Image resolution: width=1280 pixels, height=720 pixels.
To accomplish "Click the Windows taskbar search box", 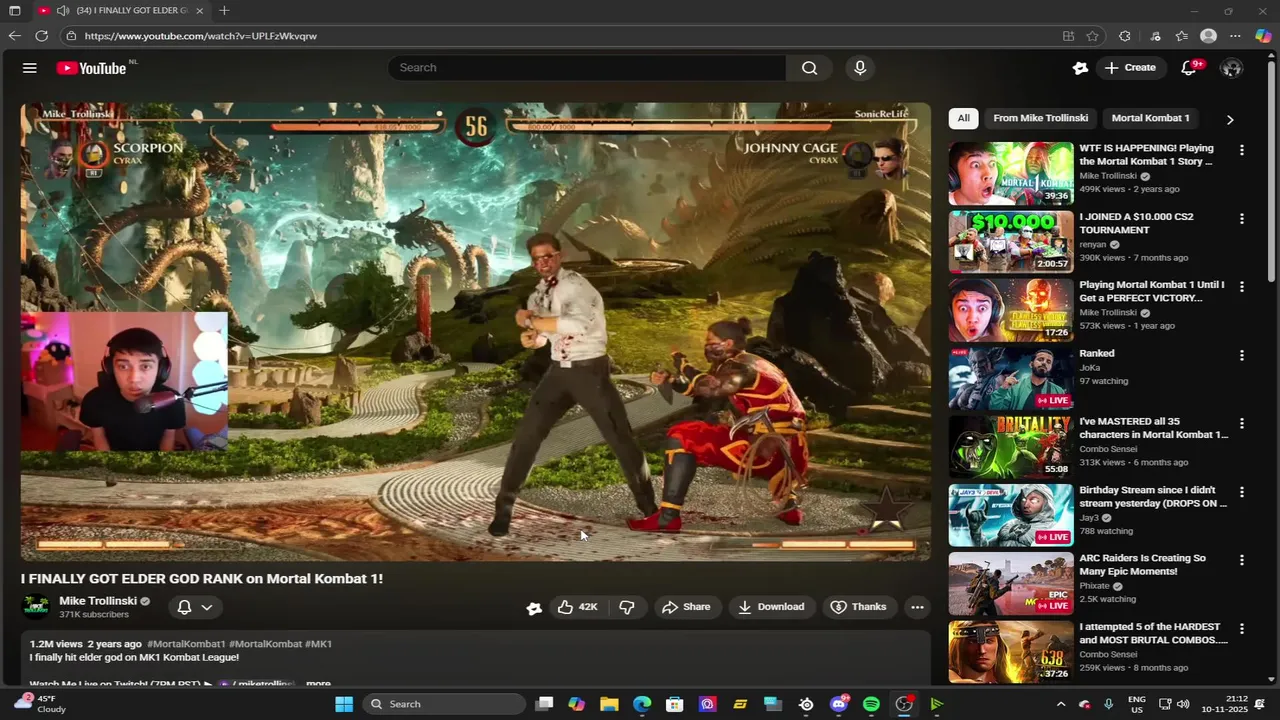I will 444,704.
